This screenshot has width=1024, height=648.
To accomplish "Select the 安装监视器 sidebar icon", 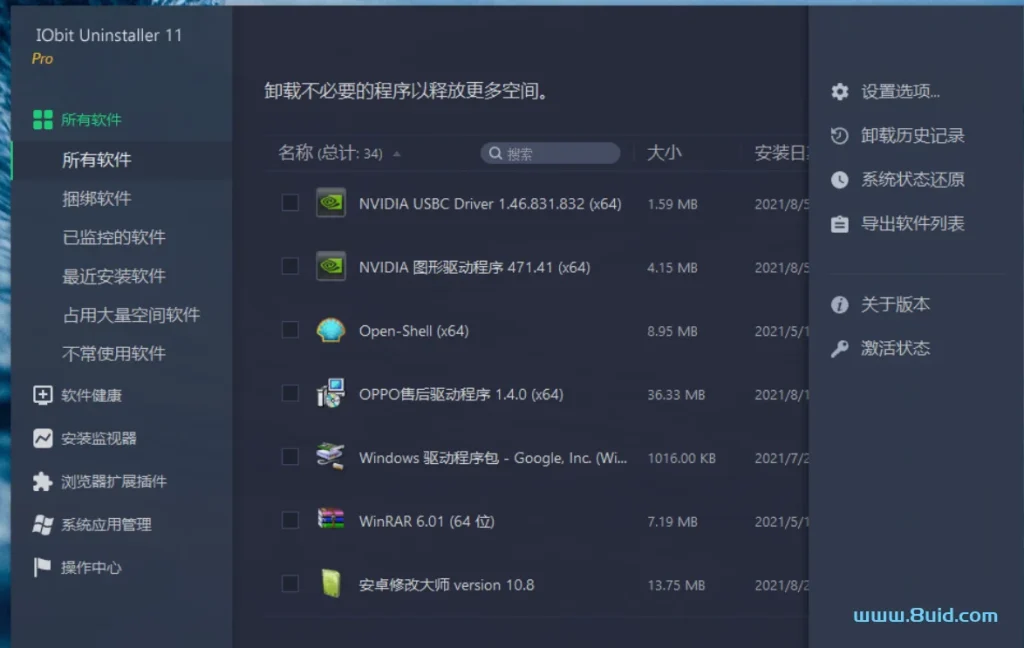I will point(41,438).
